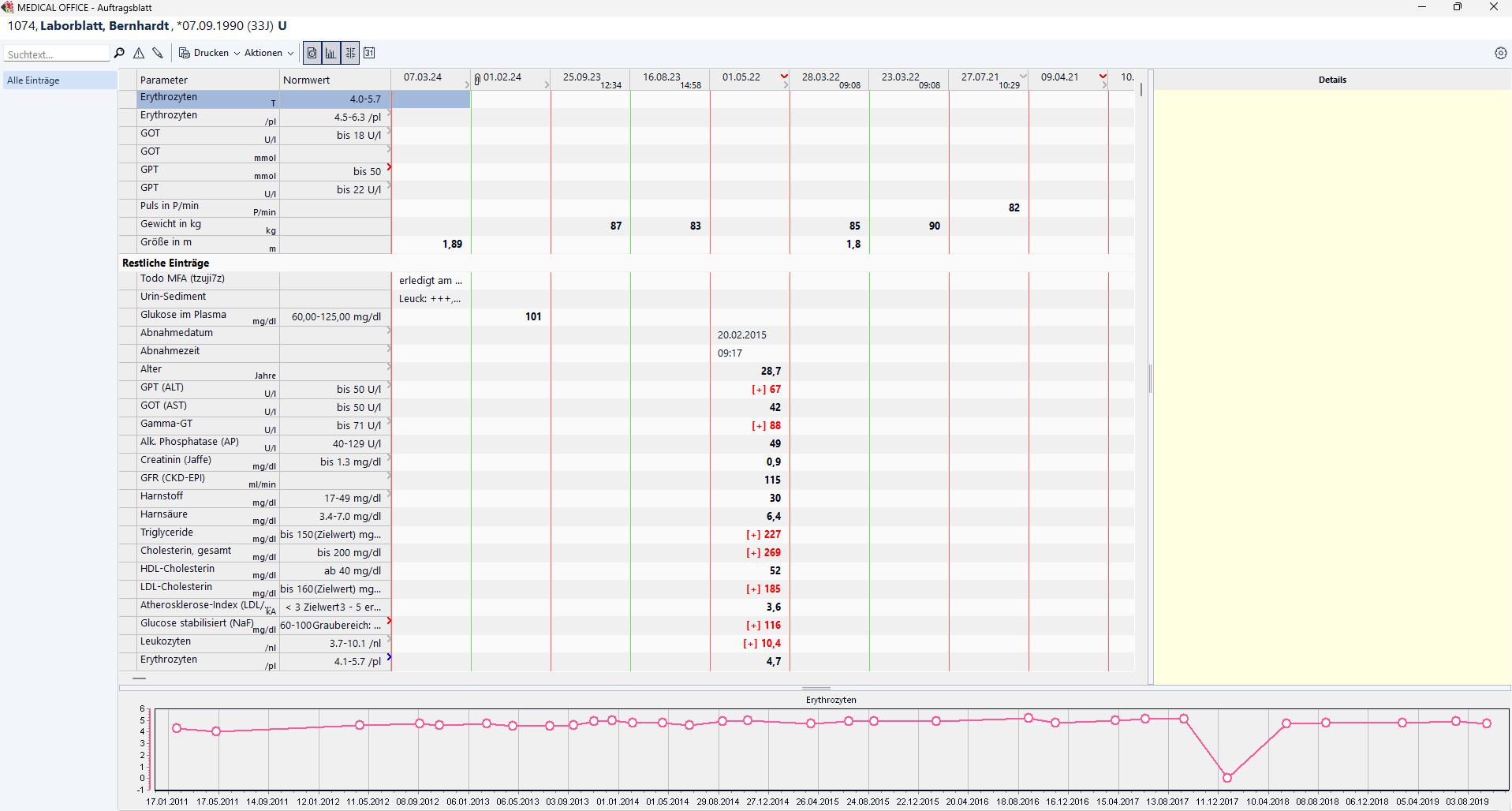Click the pencil edit icon
Screen dimensions: 1512x811
pyautogui.click(x=158, y=53)
